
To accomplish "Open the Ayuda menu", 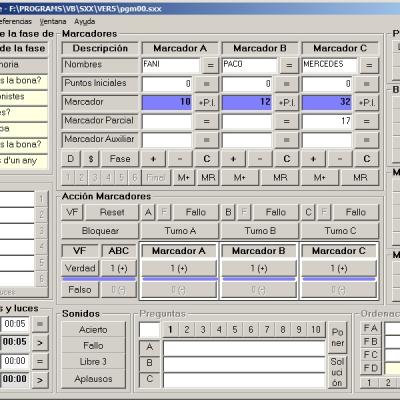I will (85, 21).
